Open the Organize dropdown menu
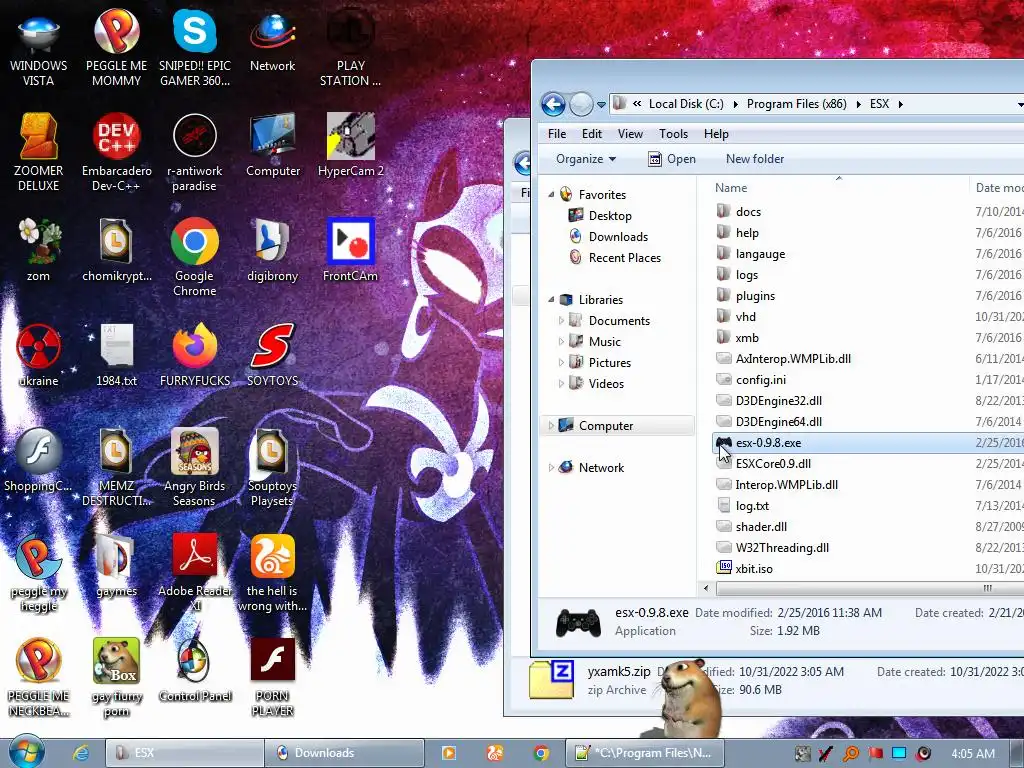The height and width of the screenshot is (768, 1024). pos(586,159)
